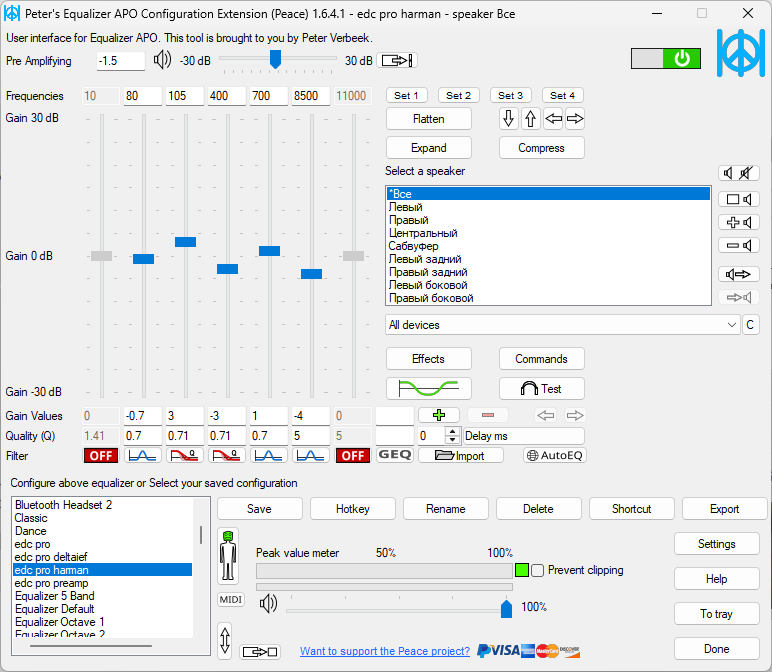
Task: Shift gains down with the down arrow
Action: click(x=509, y=119)
